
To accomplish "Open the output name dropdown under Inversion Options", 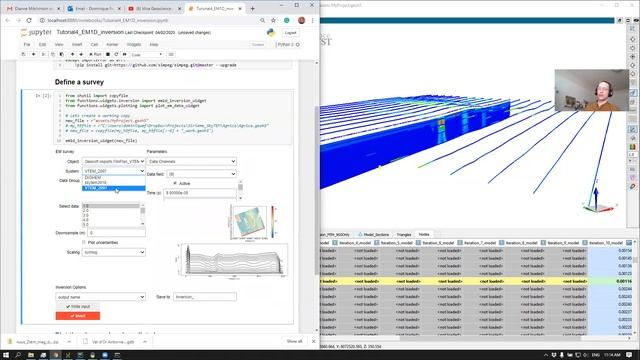I will click(x=100, y=297).
